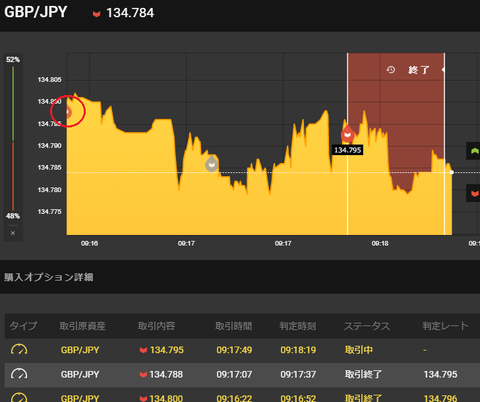This screenshot has height=402, width=480.
Task: Click the 134.795 price tag on chart
Action: 348,150
